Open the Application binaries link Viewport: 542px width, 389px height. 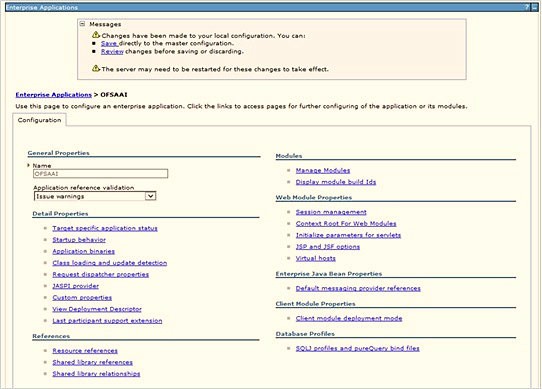click(x=84, y=251)
